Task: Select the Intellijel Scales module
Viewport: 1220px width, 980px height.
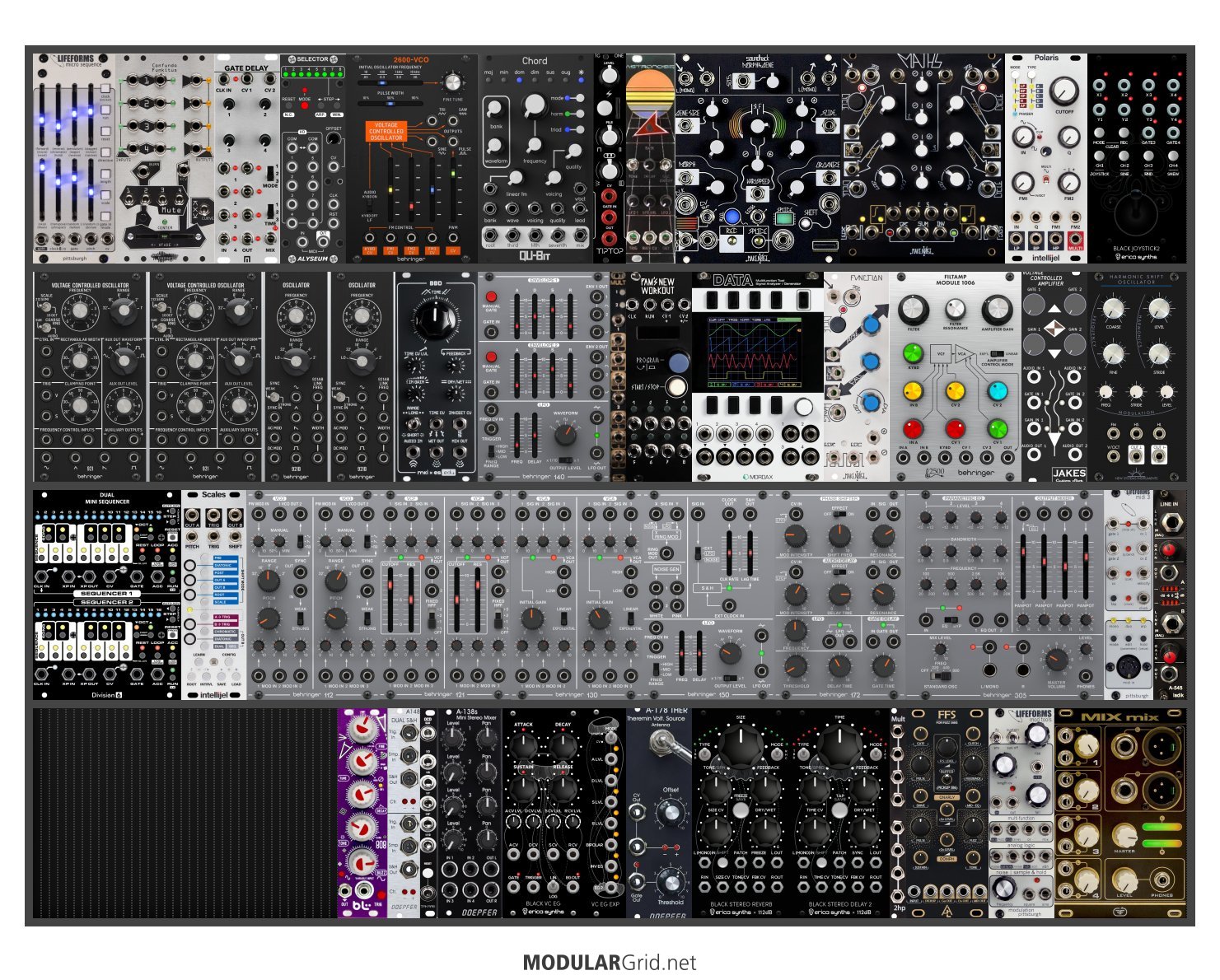Action: 214,595
